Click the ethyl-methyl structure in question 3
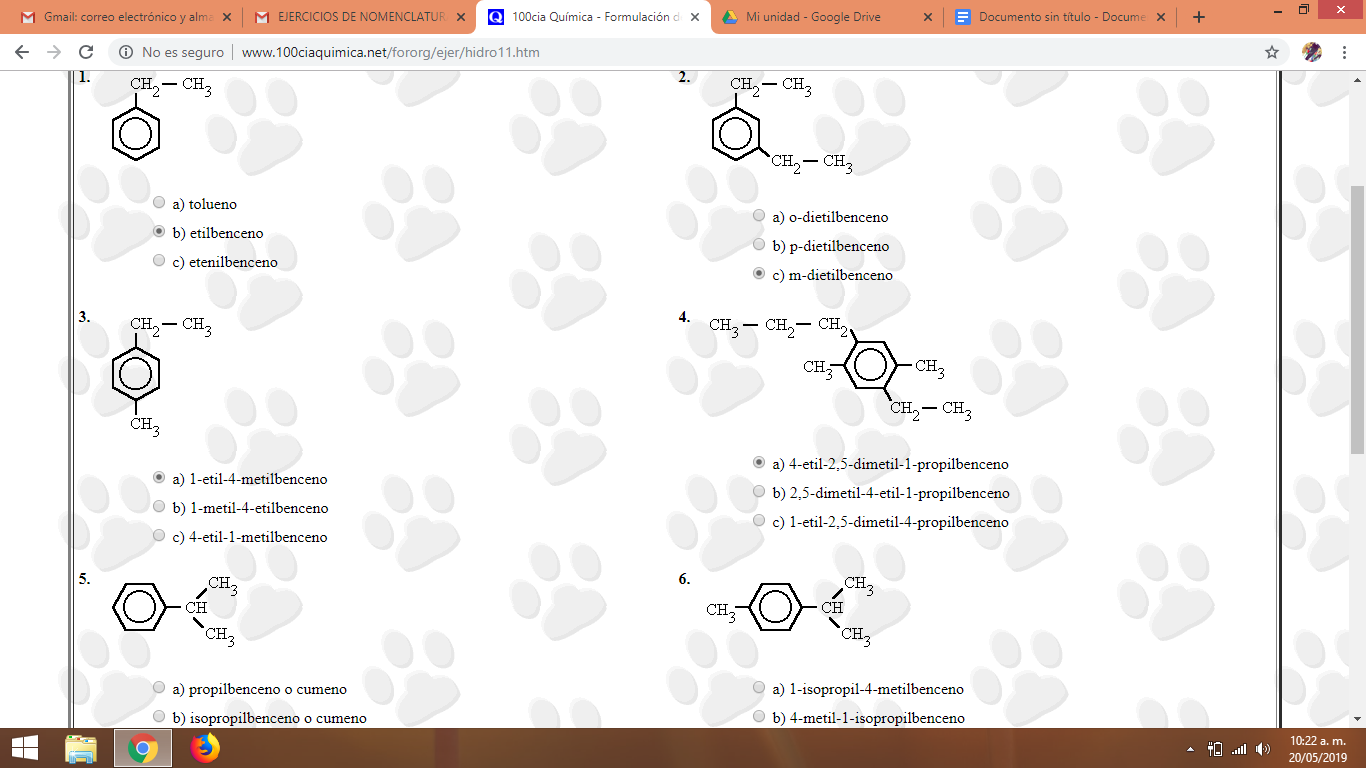This screenshot has height=768, width=1366. (x=161, y=377)
